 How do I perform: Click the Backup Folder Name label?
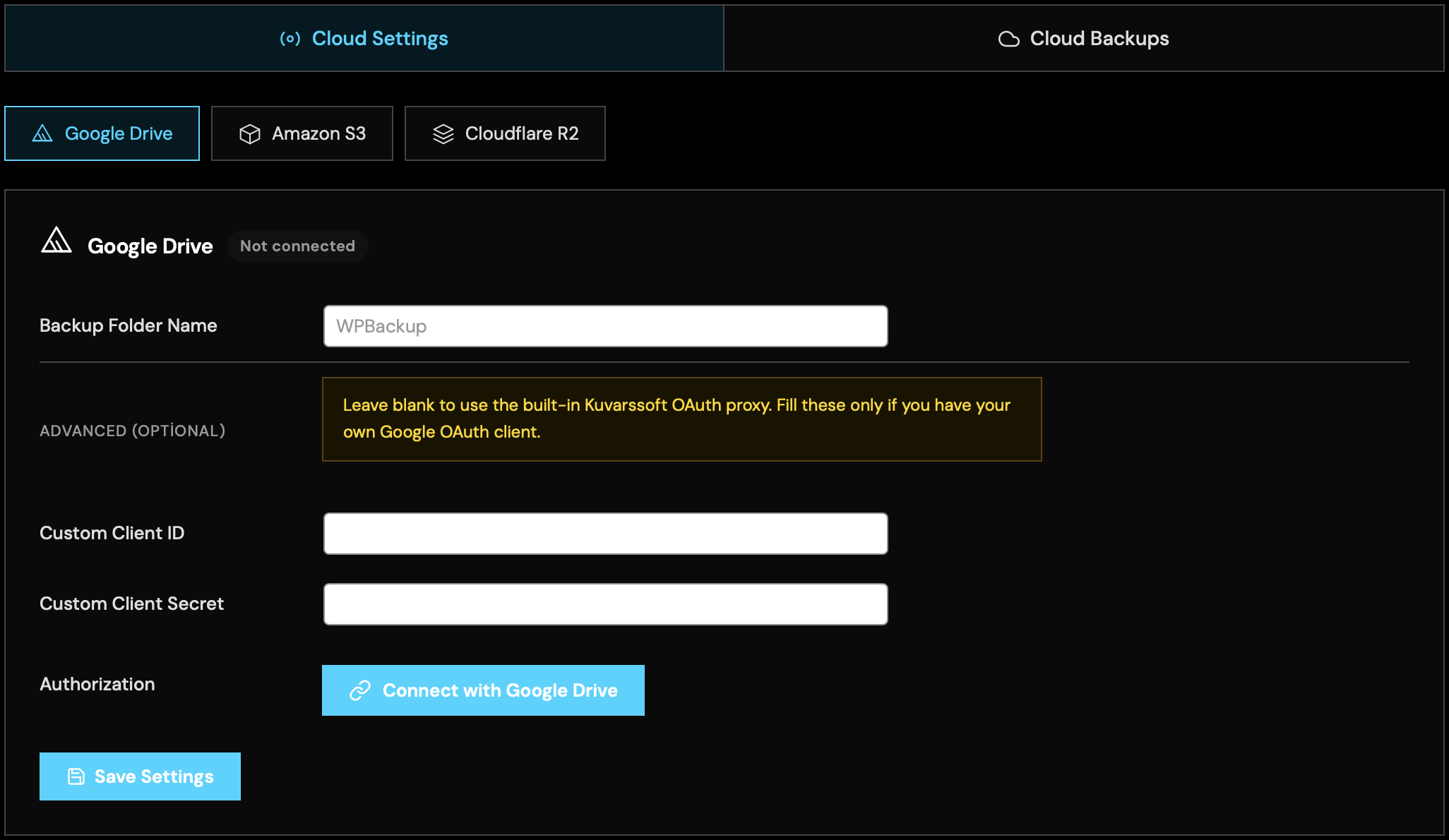click(x=129, y=325)
